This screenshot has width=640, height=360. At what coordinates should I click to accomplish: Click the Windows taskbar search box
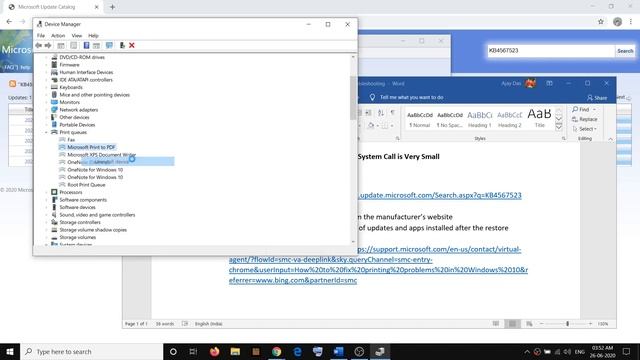point(91,351)
